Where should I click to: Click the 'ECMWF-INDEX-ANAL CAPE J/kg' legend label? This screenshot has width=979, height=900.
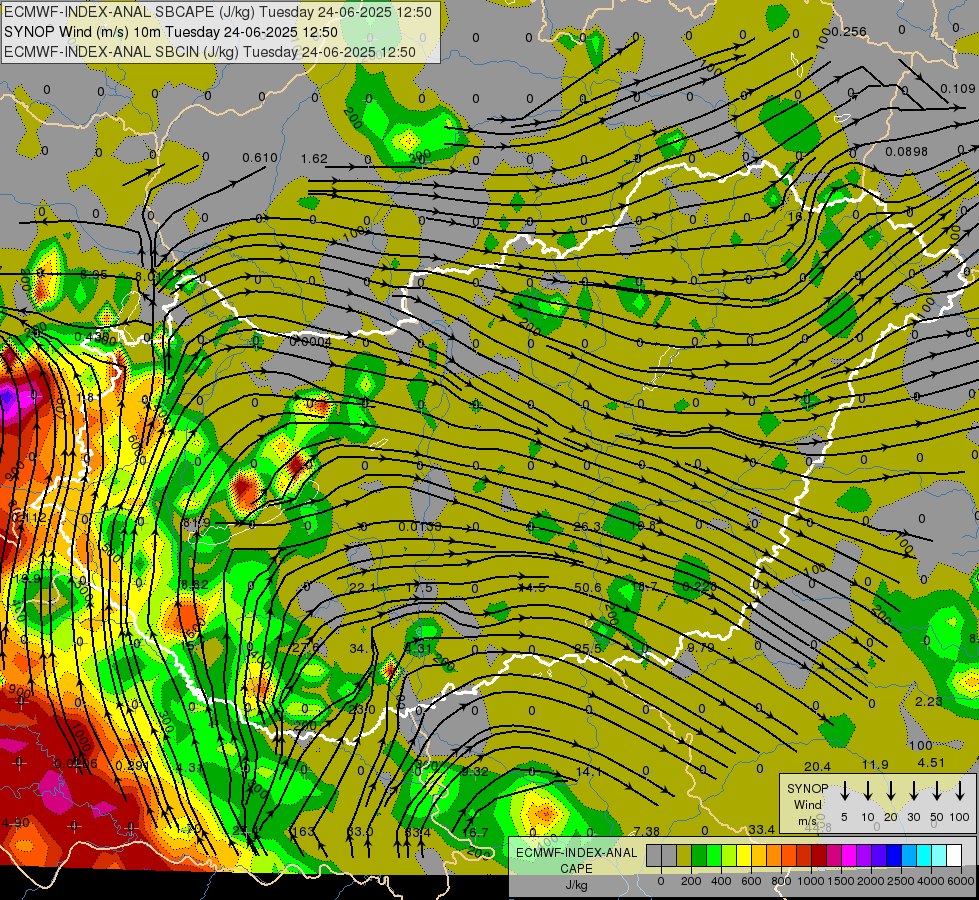[x=576, y=869]
